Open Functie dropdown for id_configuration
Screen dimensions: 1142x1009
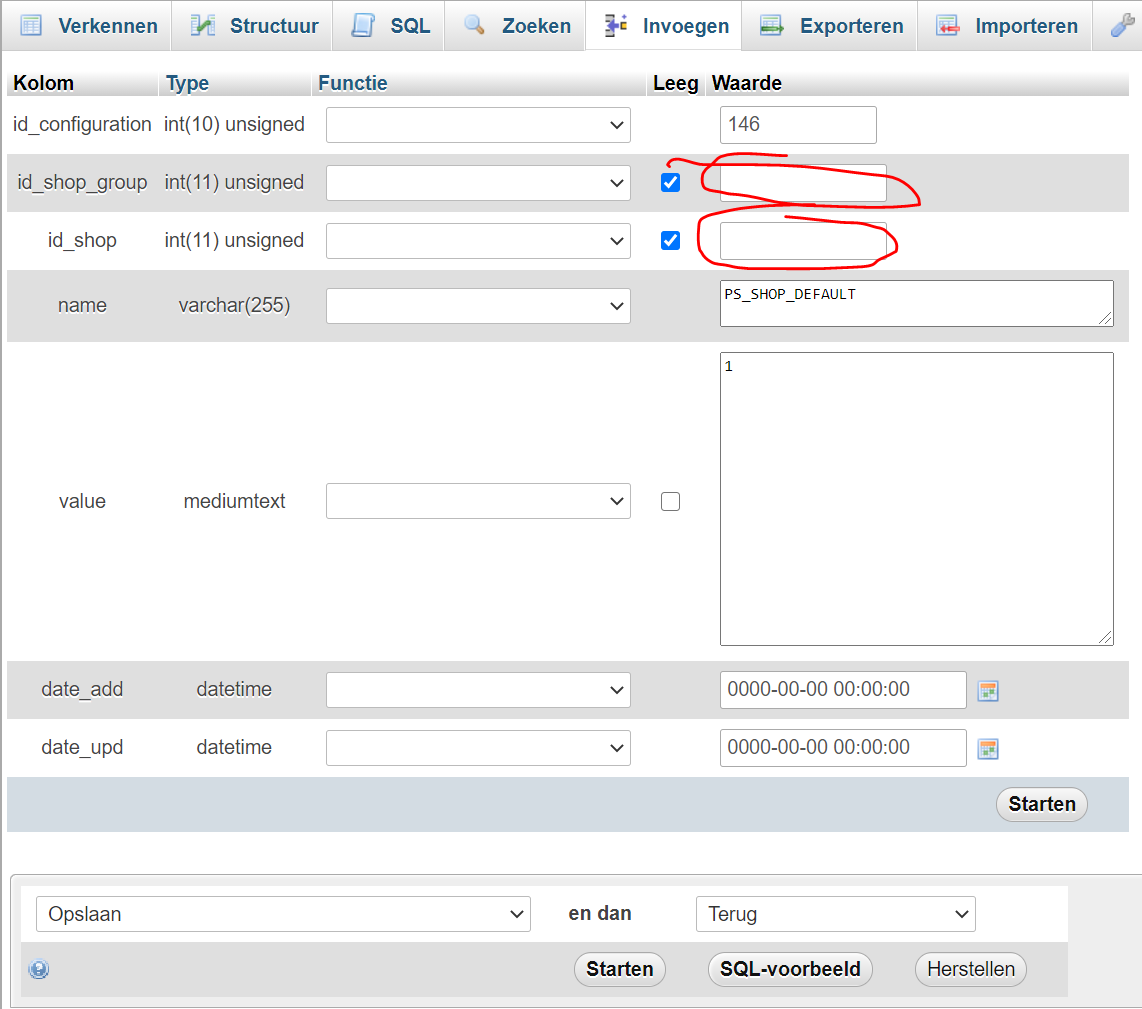[x=479, y=125]
